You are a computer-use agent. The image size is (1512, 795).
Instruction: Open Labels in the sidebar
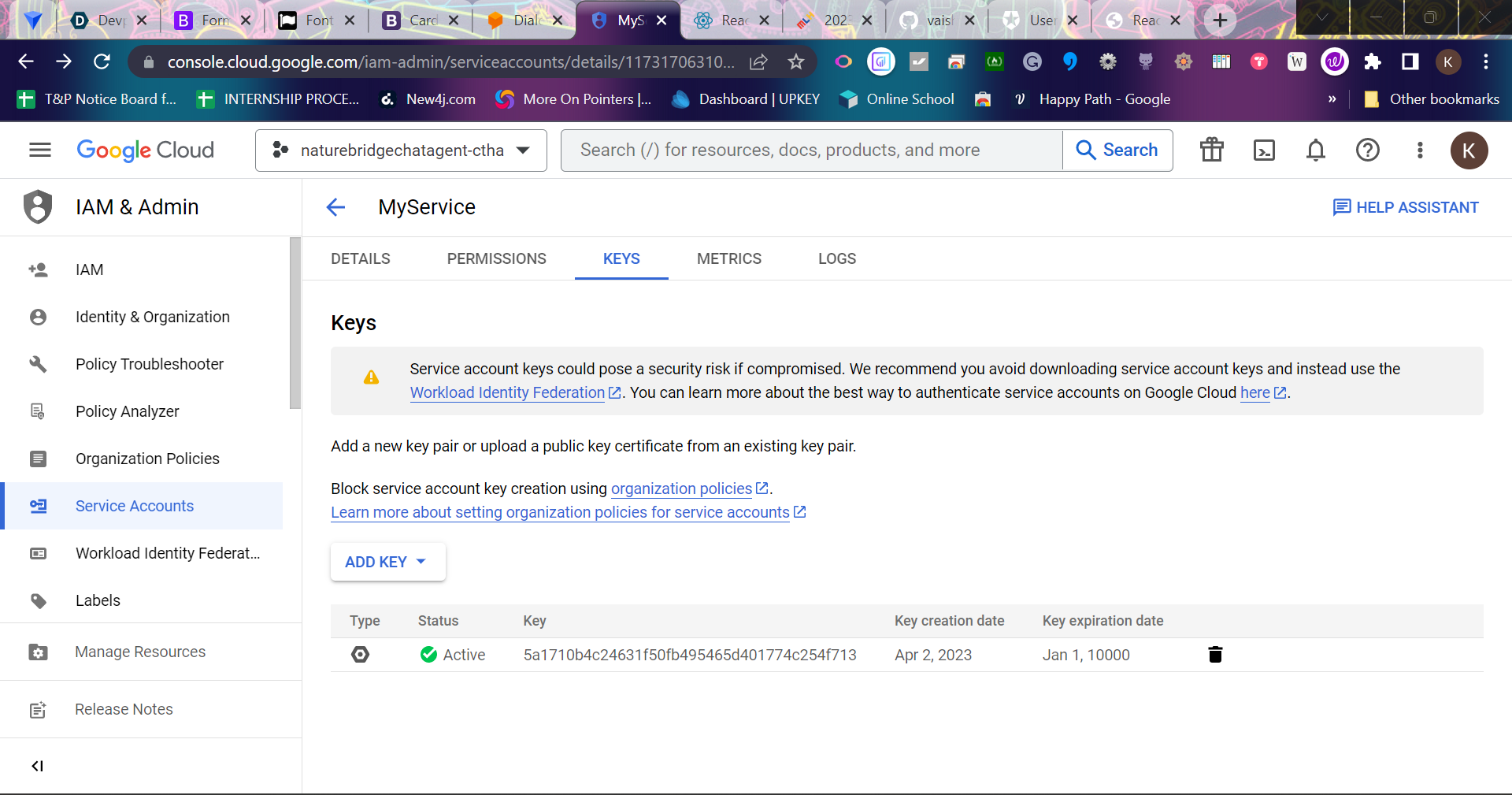pos(142,600)
